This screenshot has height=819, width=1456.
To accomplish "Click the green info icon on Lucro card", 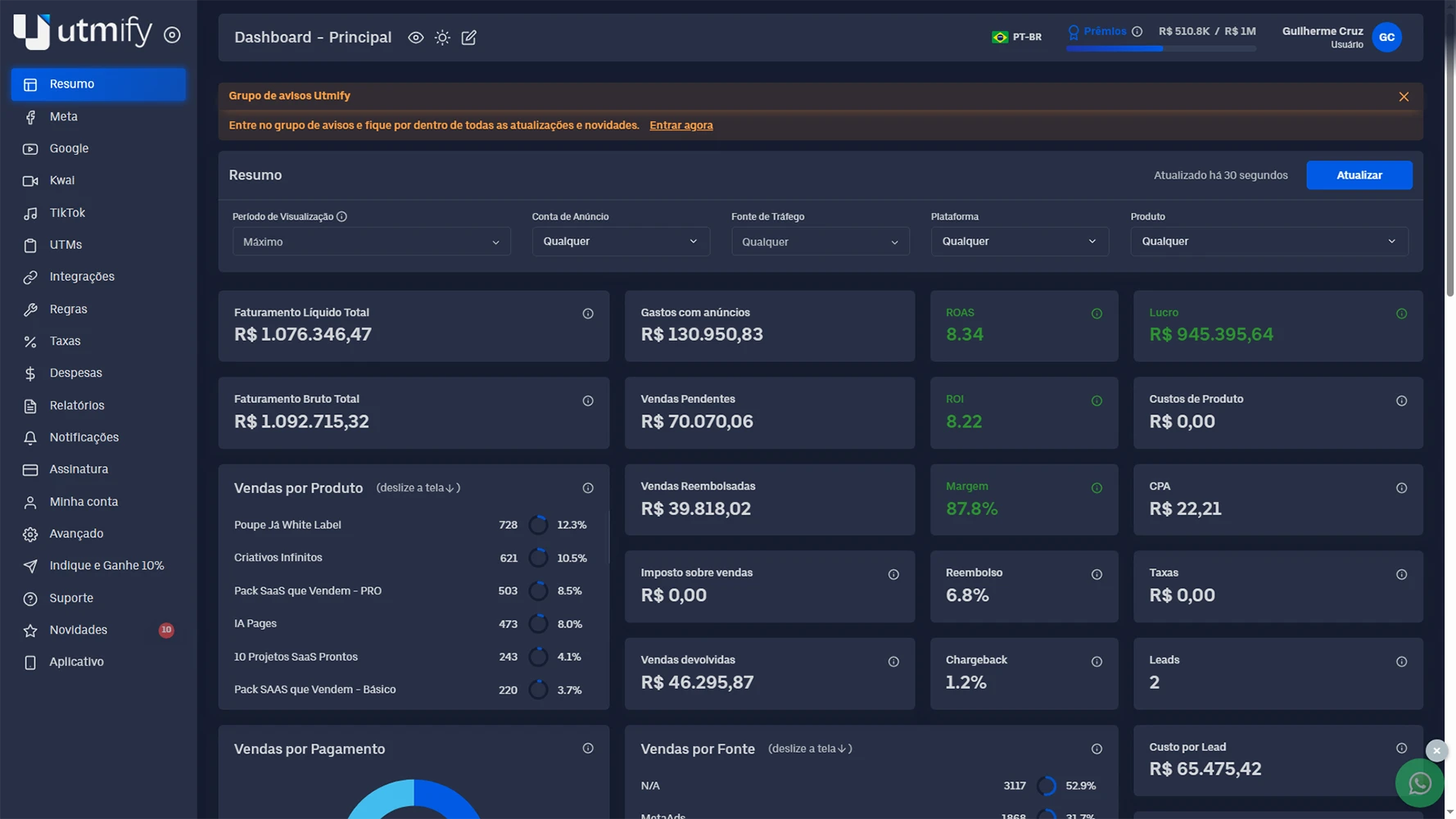I will 1401,314.
